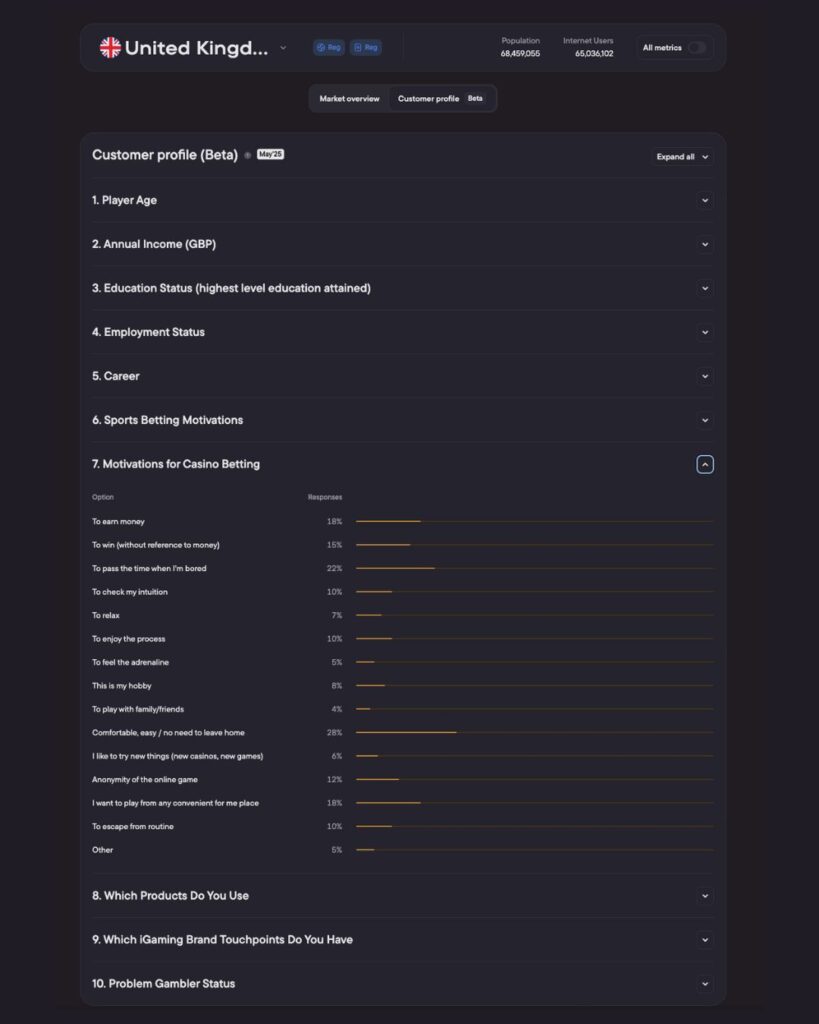
Task: Click the Employment Status section heading
Action: (148, 332)
